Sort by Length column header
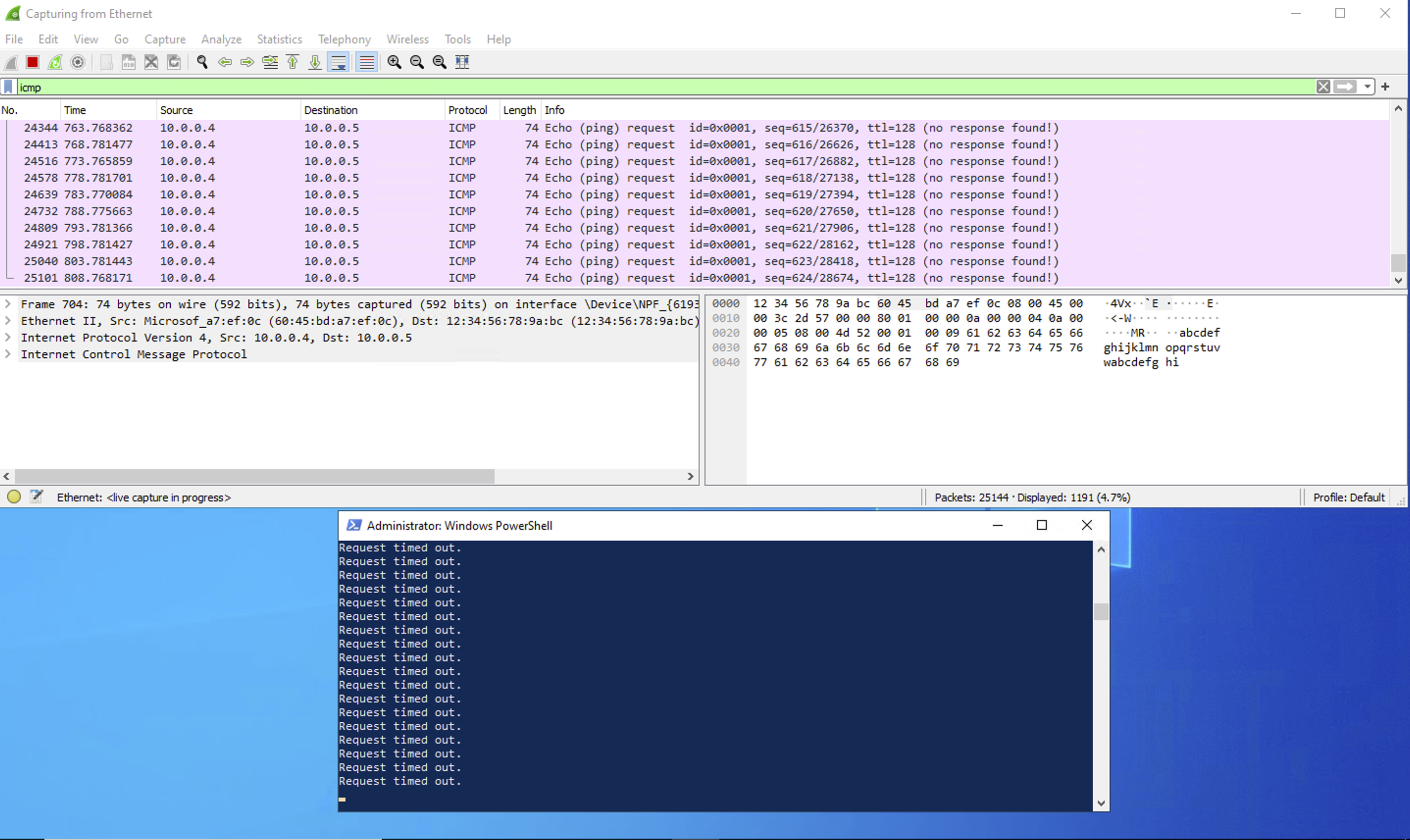 click(521, 110)
